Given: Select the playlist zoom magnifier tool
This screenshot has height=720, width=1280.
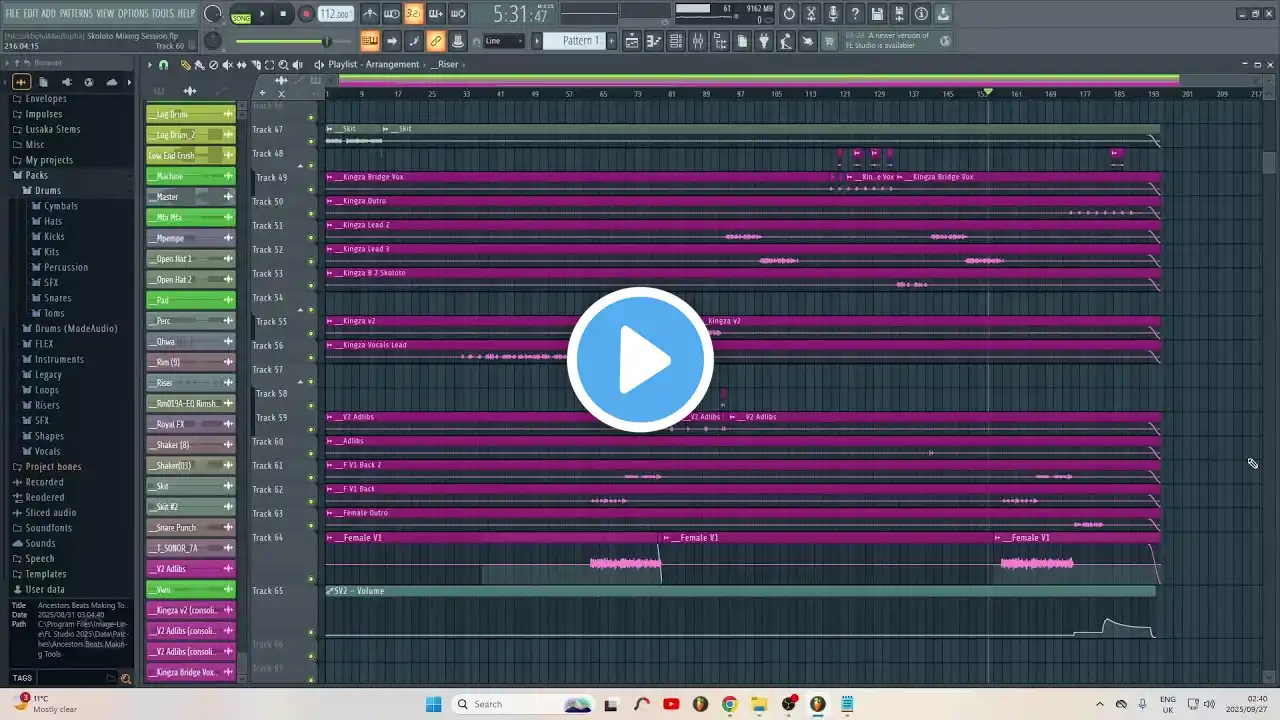Looking at the screenshot, I should 283,65.
